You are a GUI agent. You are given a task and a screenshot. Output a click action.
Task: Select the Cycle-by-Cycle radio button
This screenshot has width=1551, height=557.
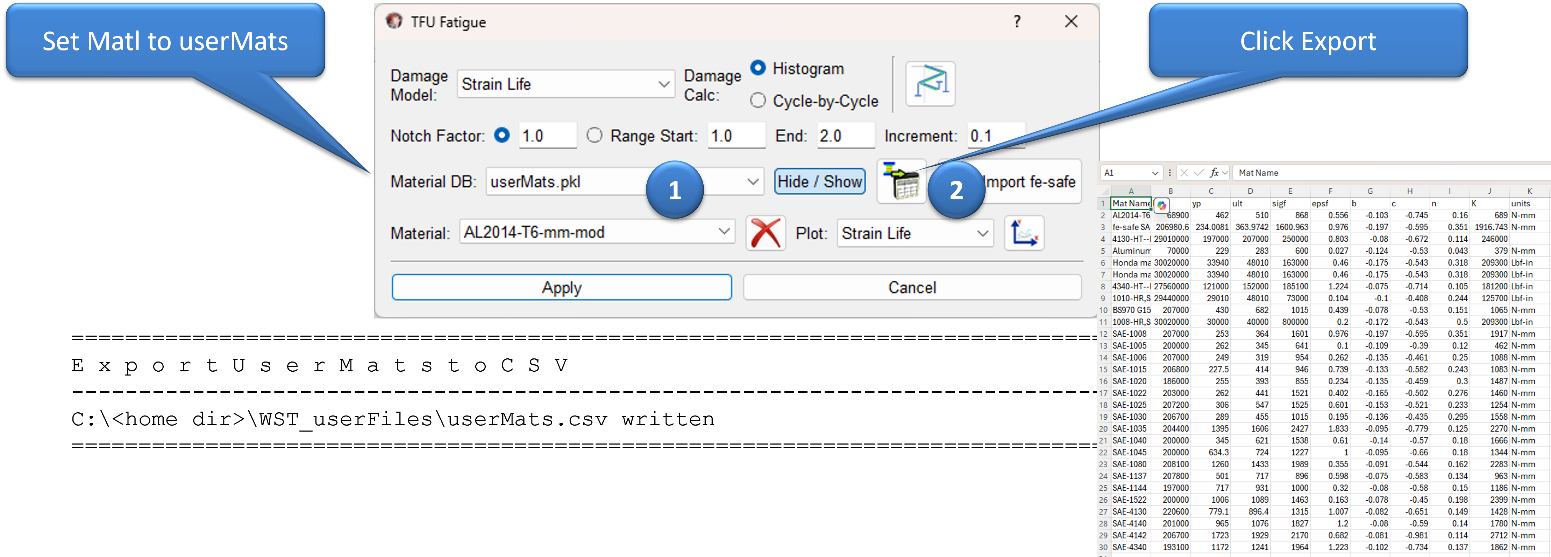point(758,100)
